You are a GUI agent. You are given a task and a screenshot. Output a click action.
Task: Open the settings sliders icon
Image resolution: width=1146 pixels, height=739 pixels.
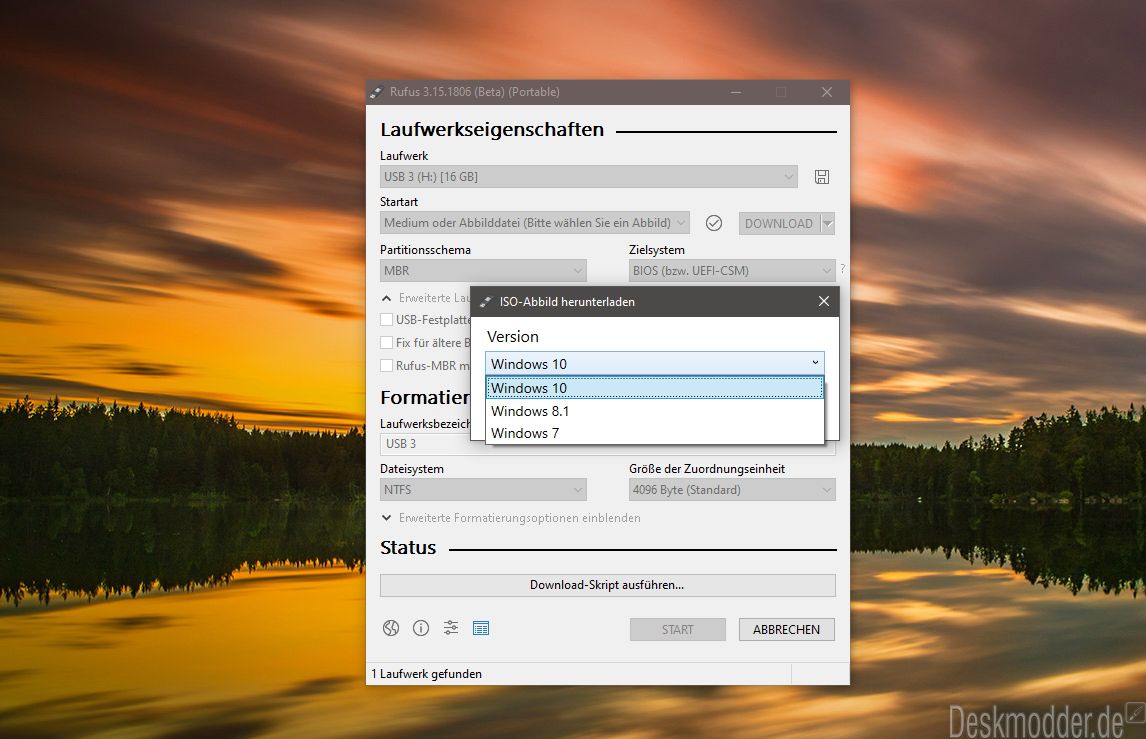(x=451, y=628)
